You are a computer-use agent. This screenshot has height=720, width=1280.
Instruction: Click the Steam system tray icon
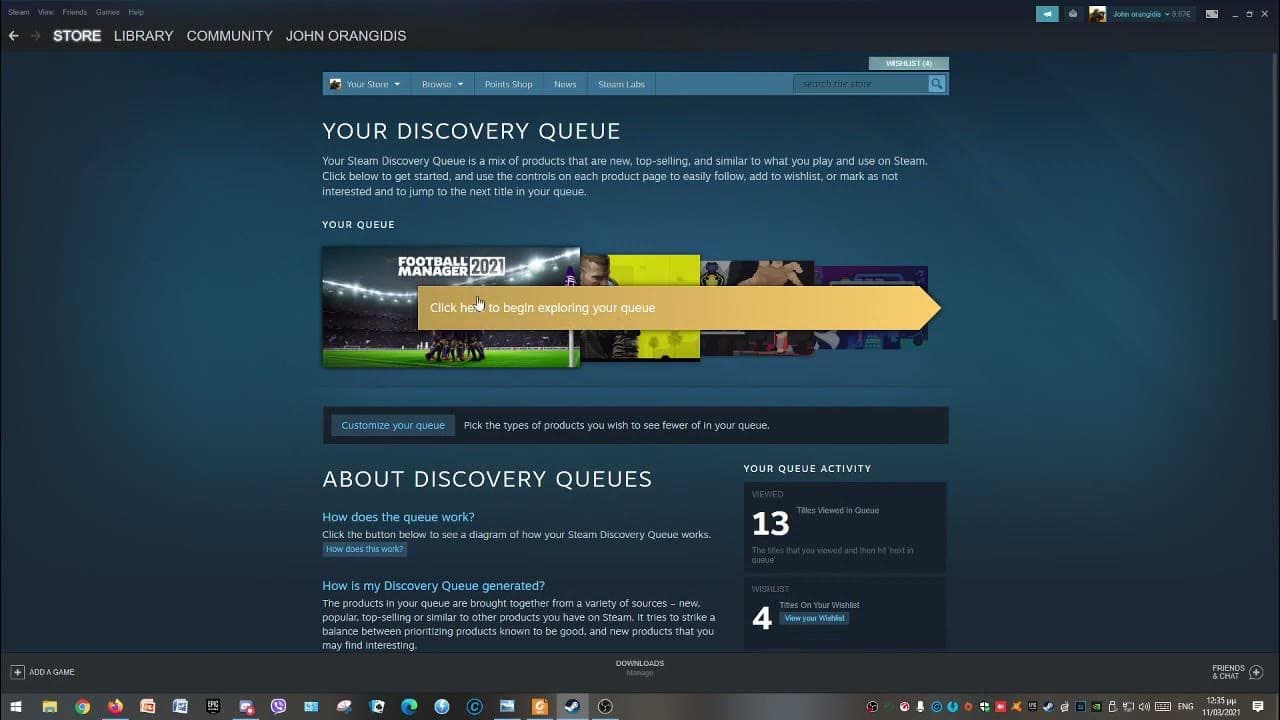point(1049,707)
